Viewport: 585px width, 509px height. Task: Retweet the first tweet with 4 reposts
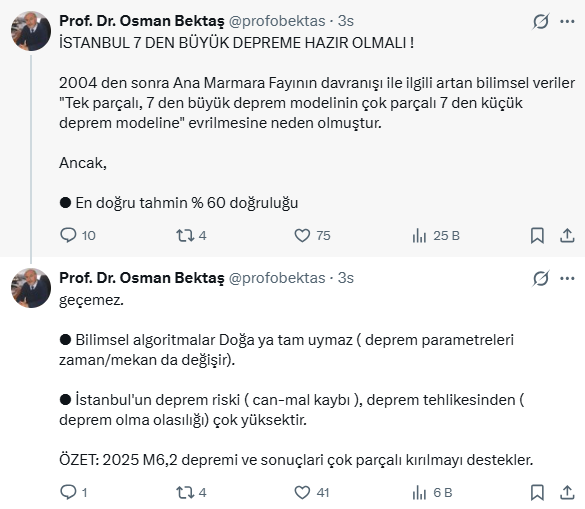pos(191,235)
